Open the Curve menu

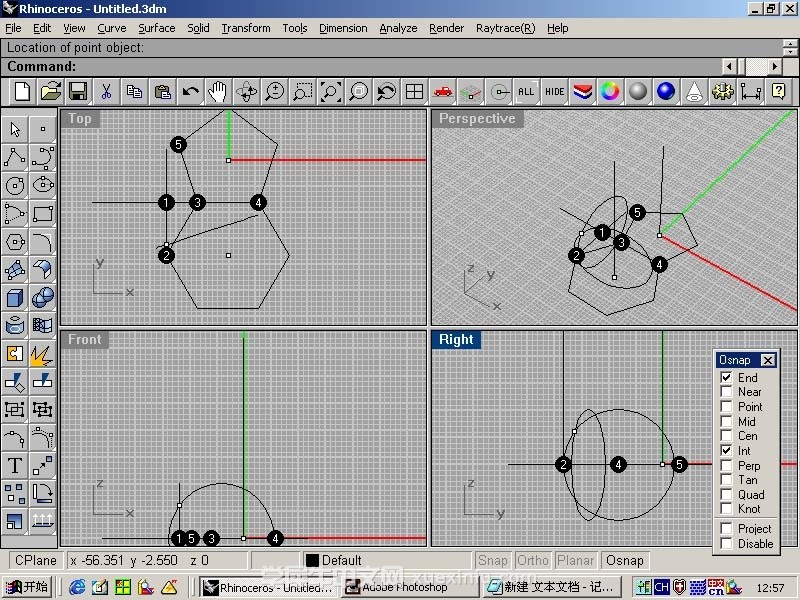[x=112, y=28]
